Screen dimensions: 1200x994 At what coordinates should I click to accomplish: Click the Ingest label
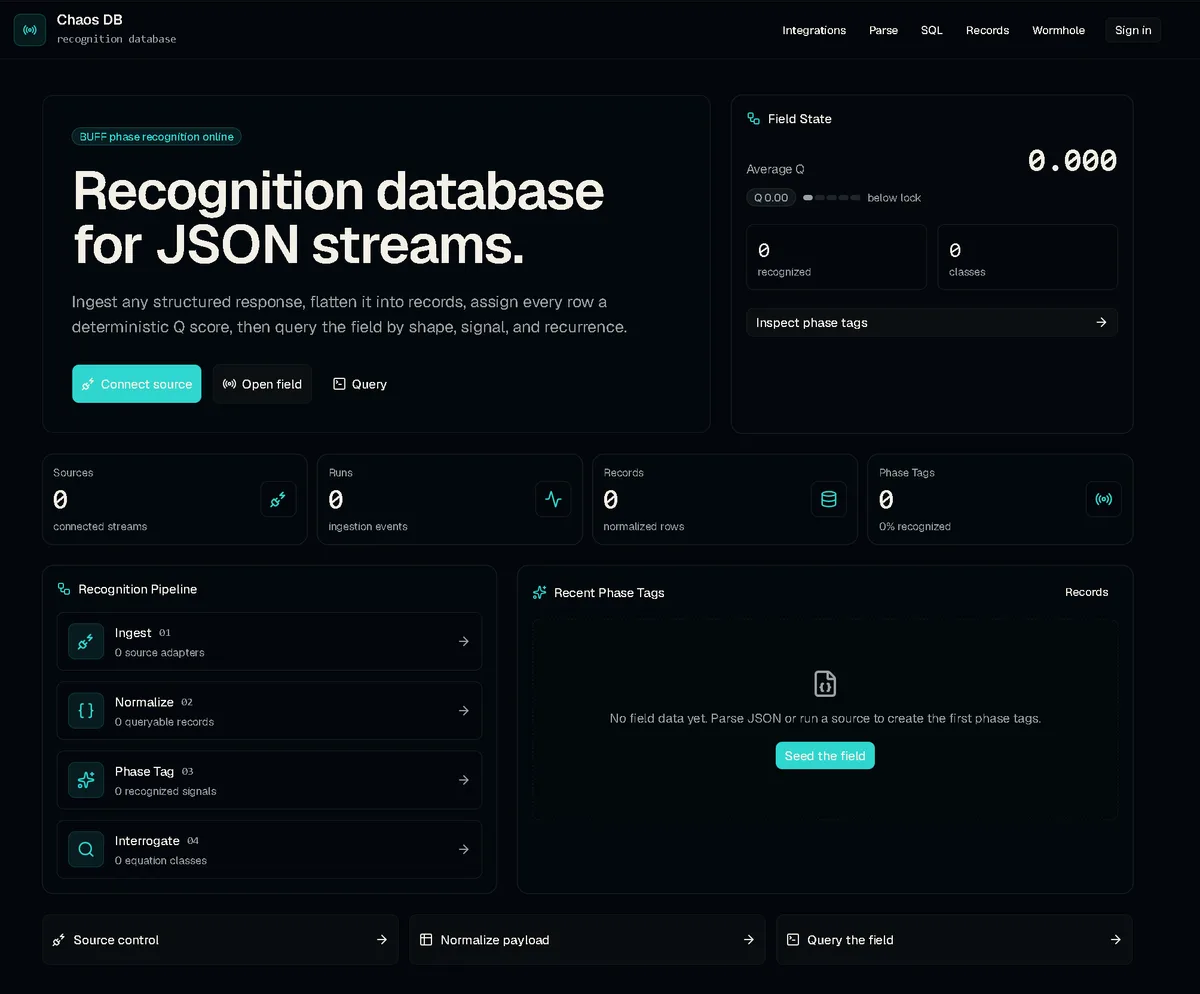[133, 633]
